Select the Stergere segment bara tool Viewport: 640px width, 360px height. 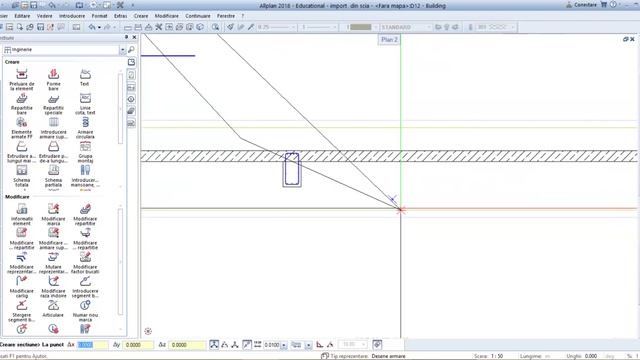tap(22, 311)
